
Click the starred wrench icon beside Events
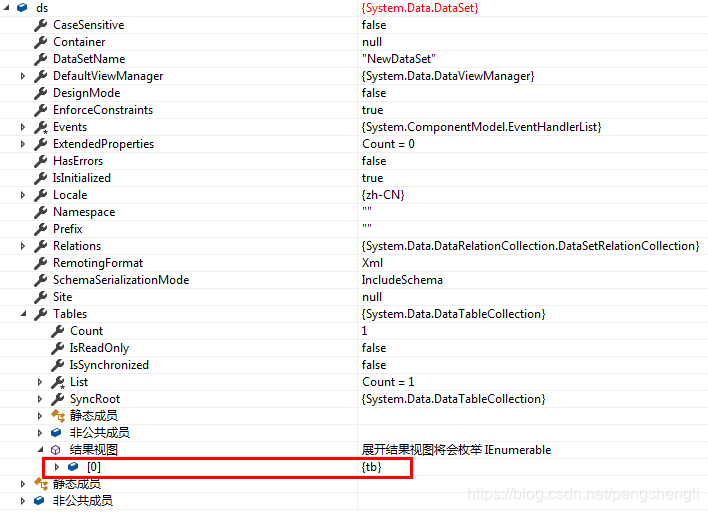point(41,127)
